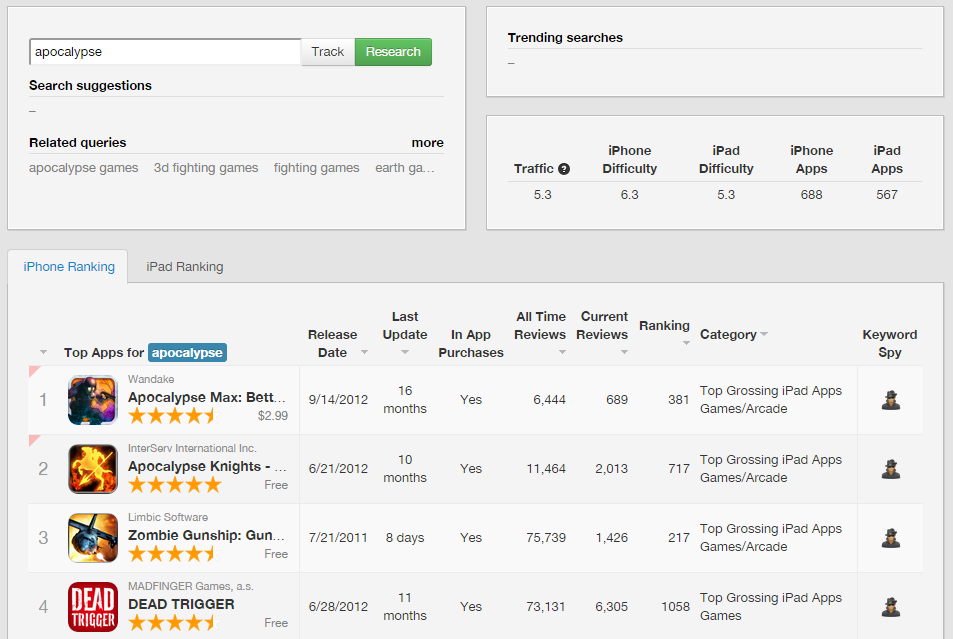Sort by Last Update arrow

coord(405,352)
